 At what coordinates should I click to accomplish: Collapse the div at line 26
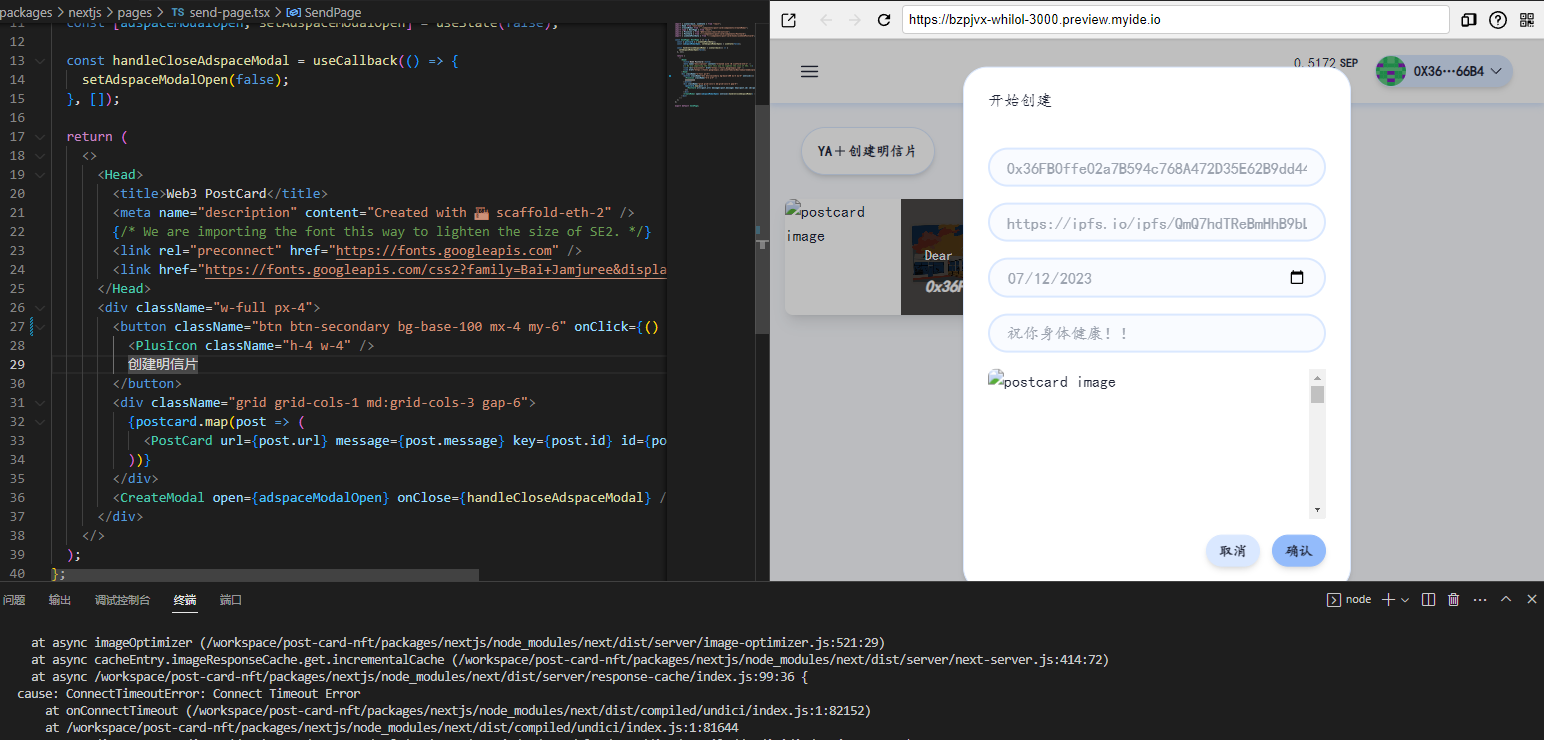pyautogui.click(x=40, y=308)
